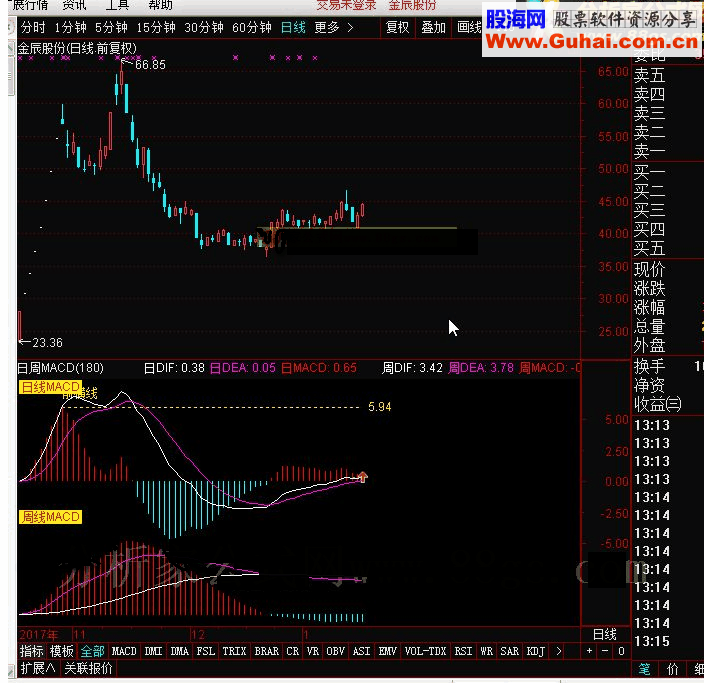Image resolution: width=704 pixels, height=683 pixels.
Task: Click the red arrow marker on MACD
Action: coord(363,477)
